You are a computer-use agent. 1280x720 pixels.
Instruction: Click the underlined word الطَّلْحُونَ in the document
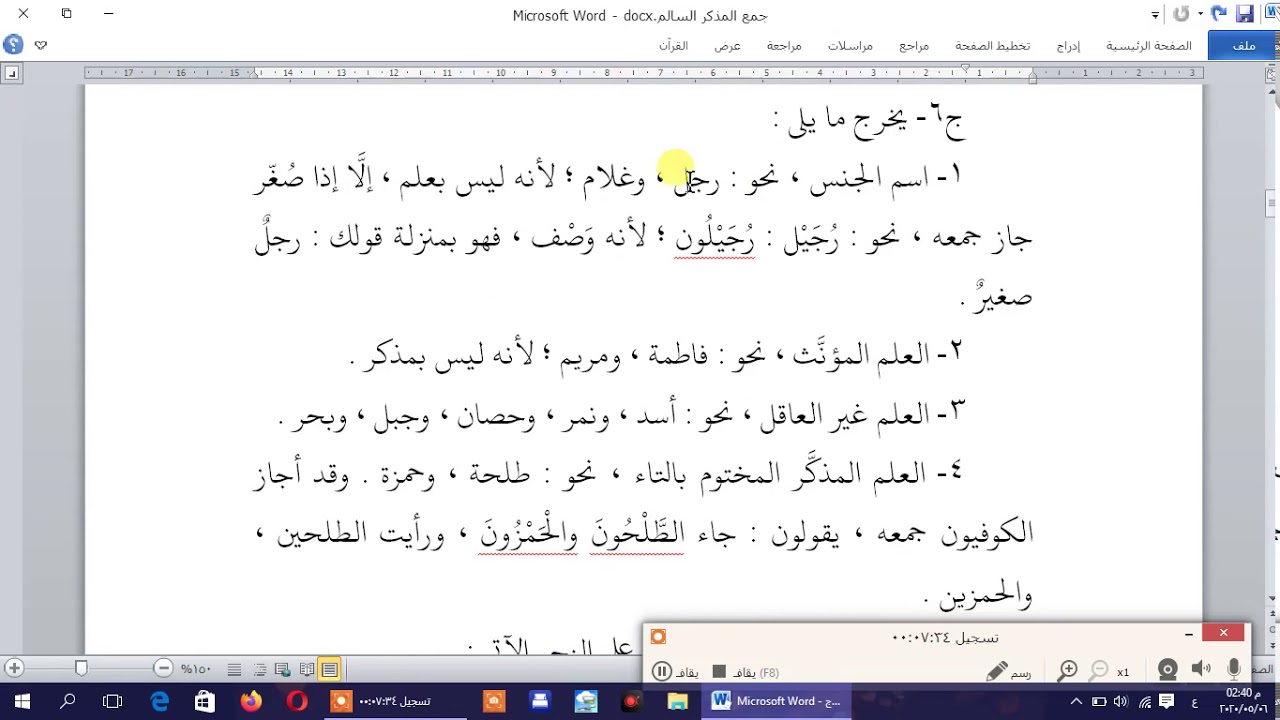tap(636, 535)
